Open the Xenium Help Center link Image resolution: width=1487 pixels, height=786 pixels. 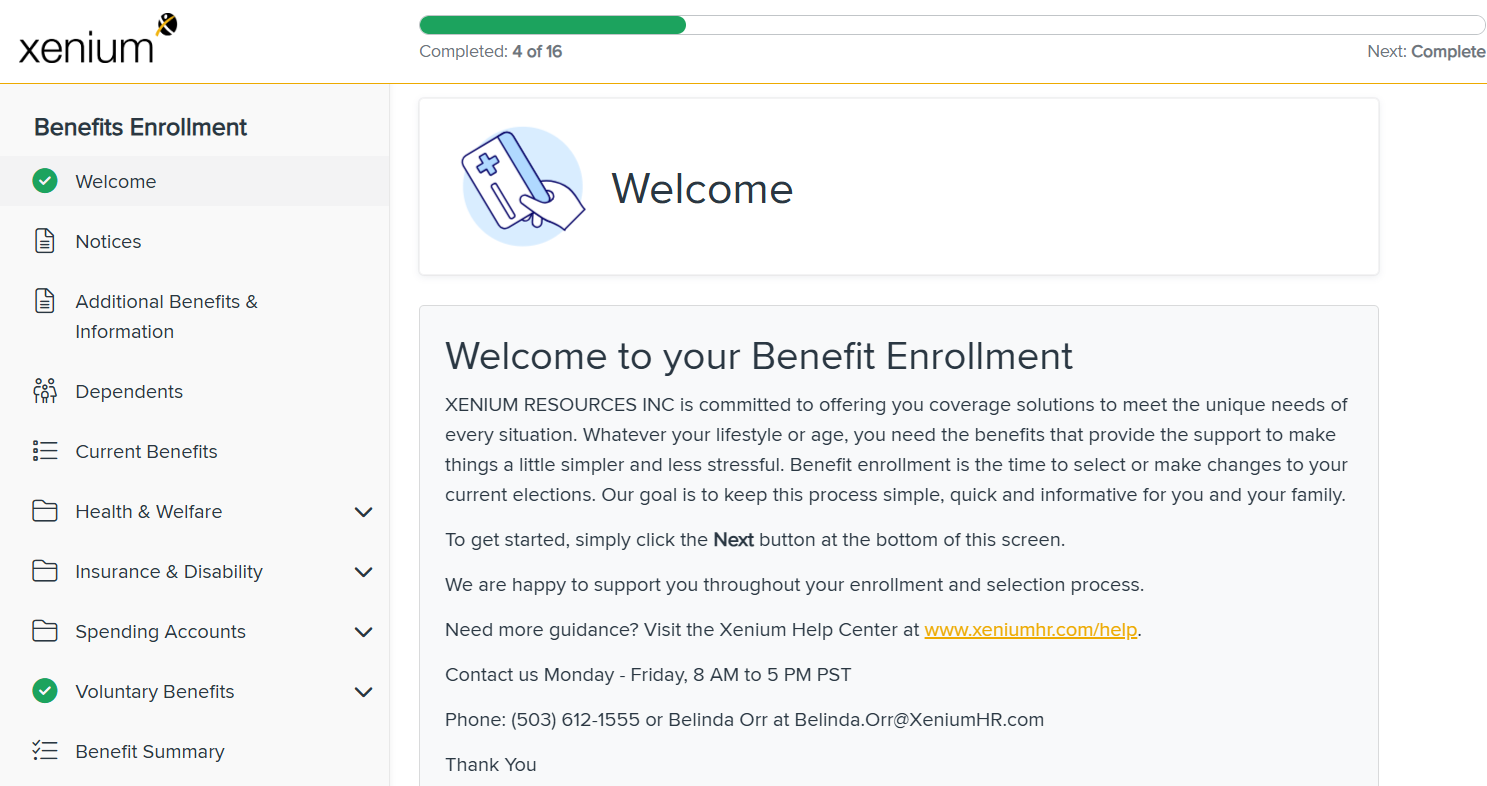(1030, 630)
